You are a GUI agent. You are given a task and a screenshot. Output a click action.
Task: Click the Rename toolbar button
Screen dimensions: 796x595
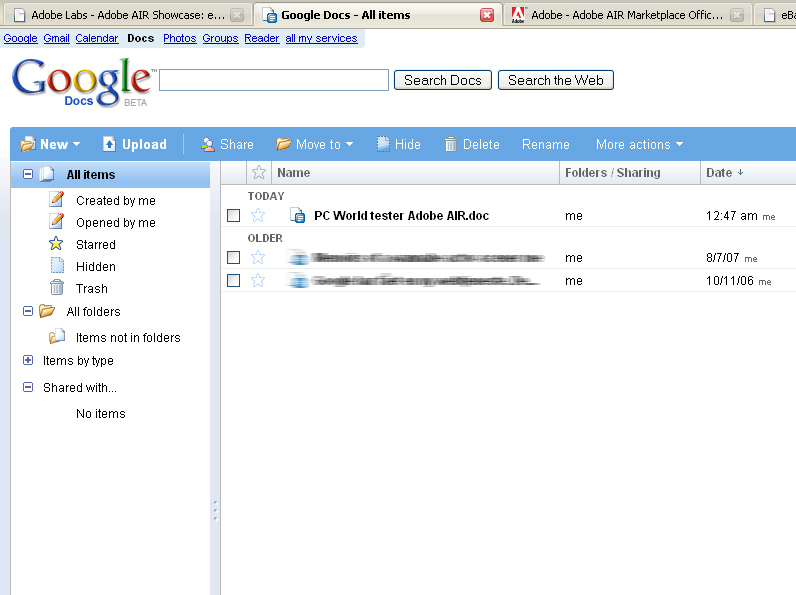pos(546,145)
